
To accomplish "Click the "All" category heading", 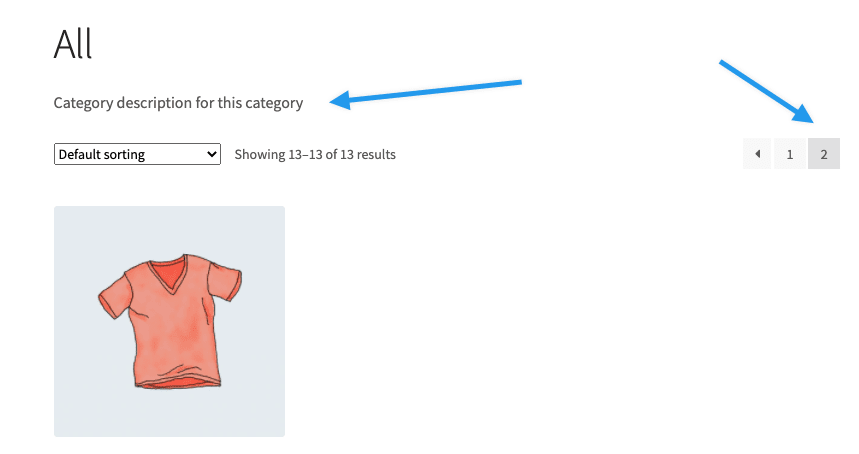I will click(73, 44).
